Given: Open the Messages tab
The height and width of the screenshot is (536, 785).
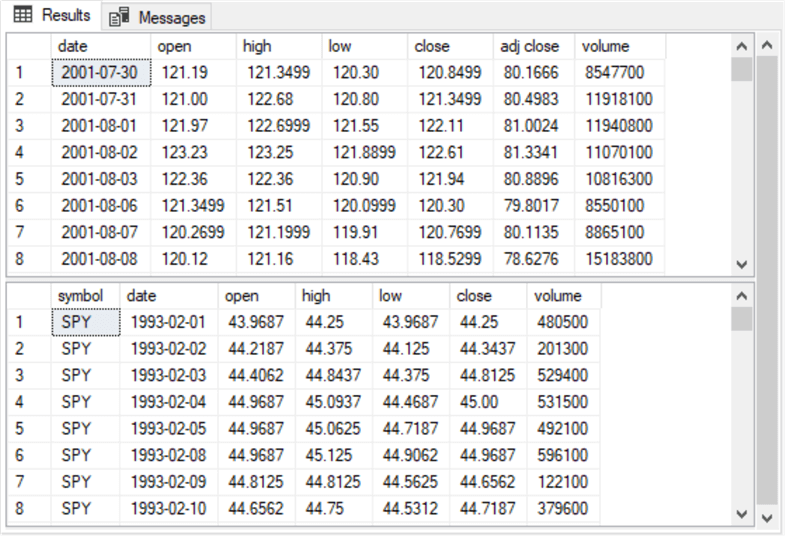Looking at the screenshot, I should (156, 18).
